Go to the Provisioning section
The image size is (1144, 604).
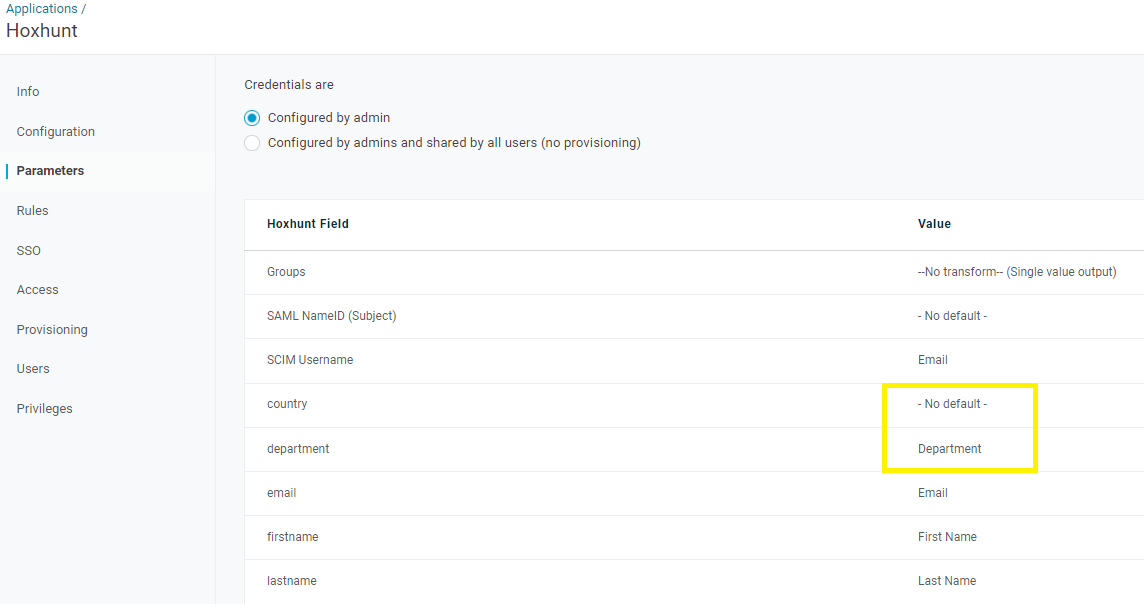(52, 330)
